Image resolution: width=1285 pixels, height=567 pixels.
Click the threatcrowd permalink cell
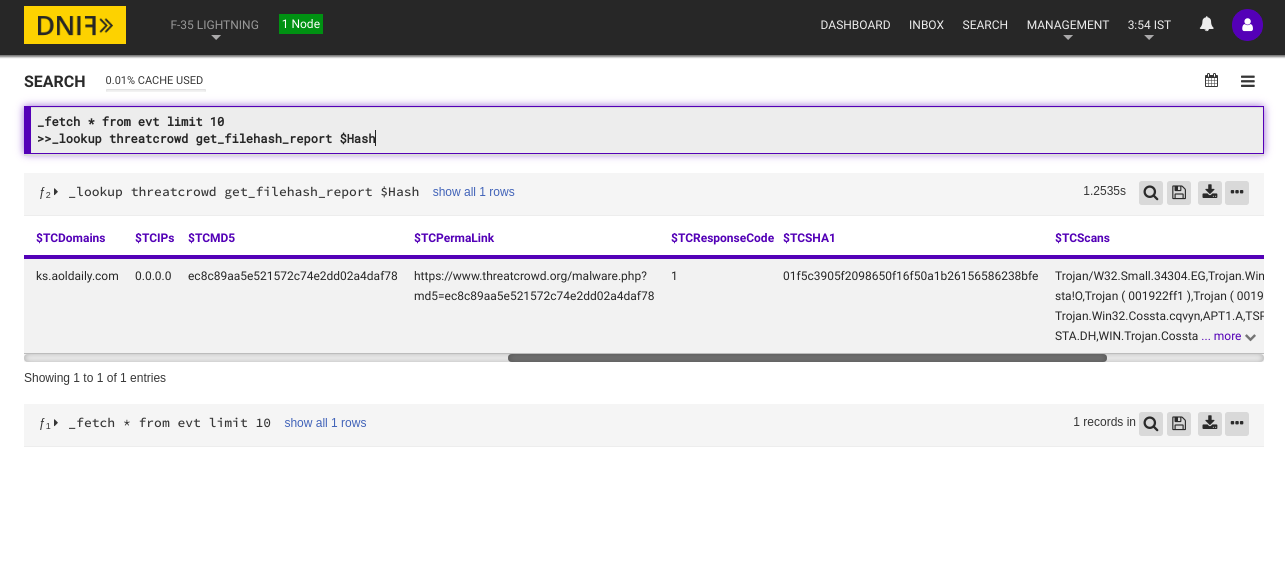pyautogui.click(x=534, y=286)
